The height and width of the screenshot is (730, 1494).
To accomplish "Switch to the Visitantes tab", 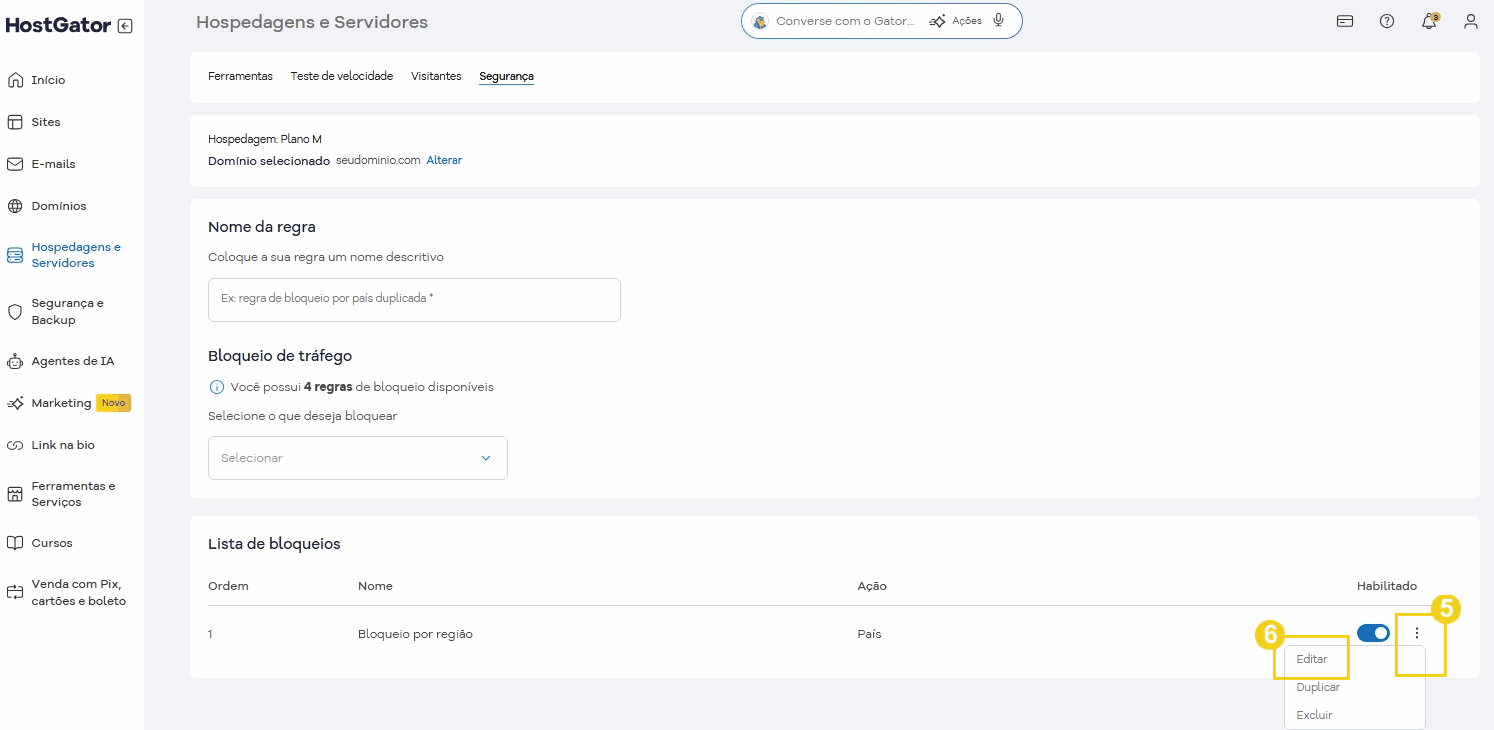I will coord(436,75).
